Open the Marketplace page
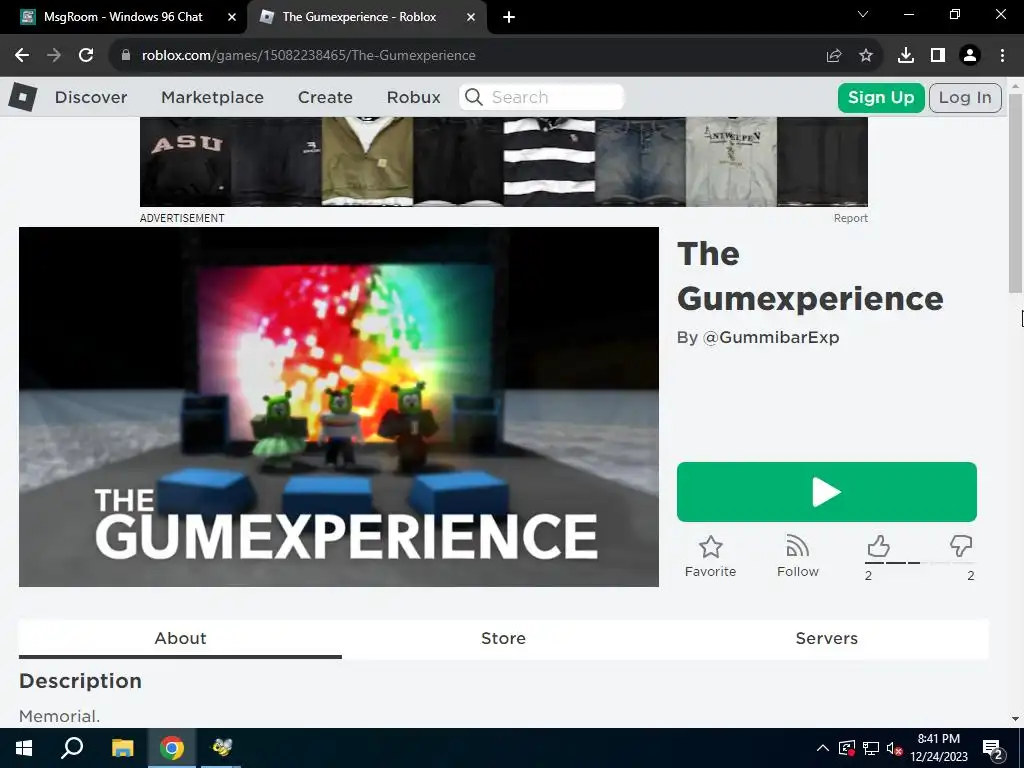 click(212, 97)
